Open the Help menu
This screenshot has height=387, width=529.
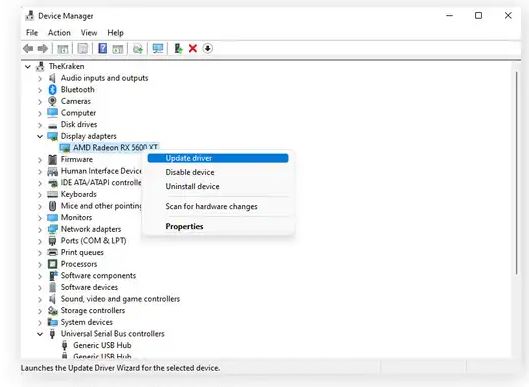(x=115, y=33)
